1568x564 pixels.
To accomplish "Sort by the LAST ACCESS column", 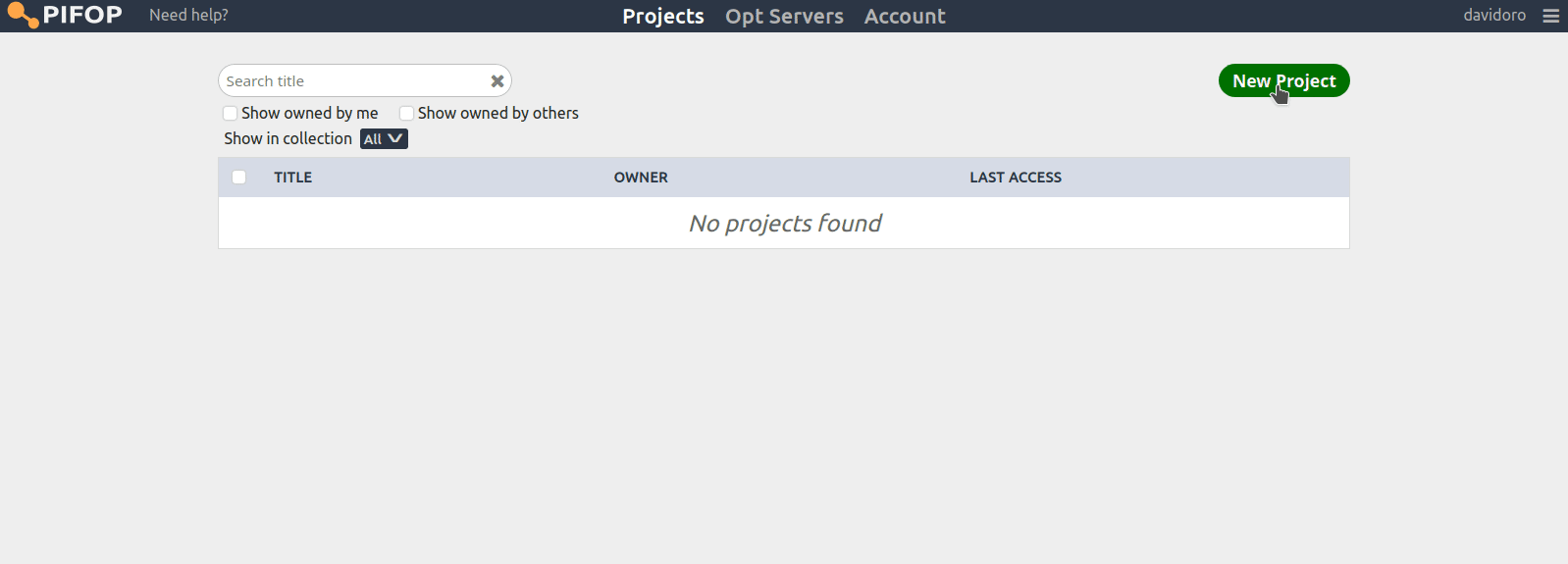I will pos(1016,178).
